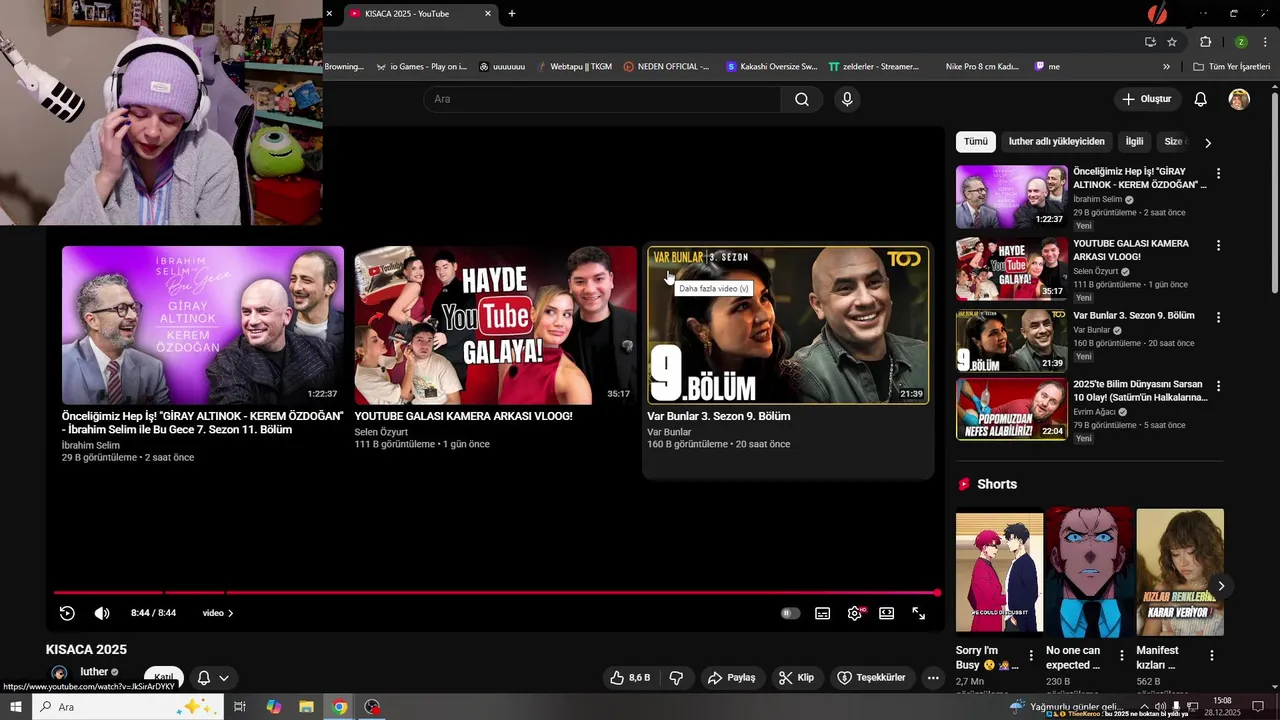1280x720 pixels.
Task: Like the video with 8,6 B likes
Action: pyautogui.click(x=630, y=677)
